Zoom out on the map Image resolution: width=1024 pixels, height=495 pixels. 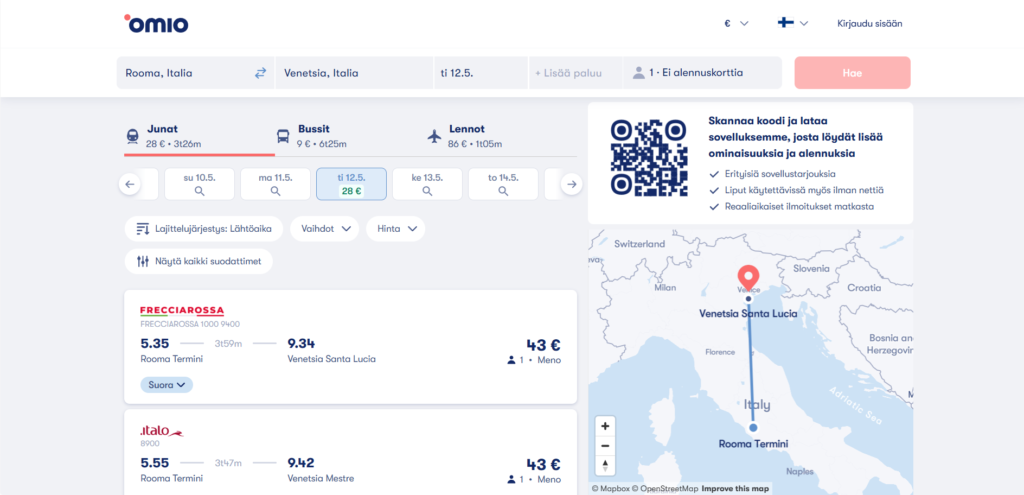point(605,446)
